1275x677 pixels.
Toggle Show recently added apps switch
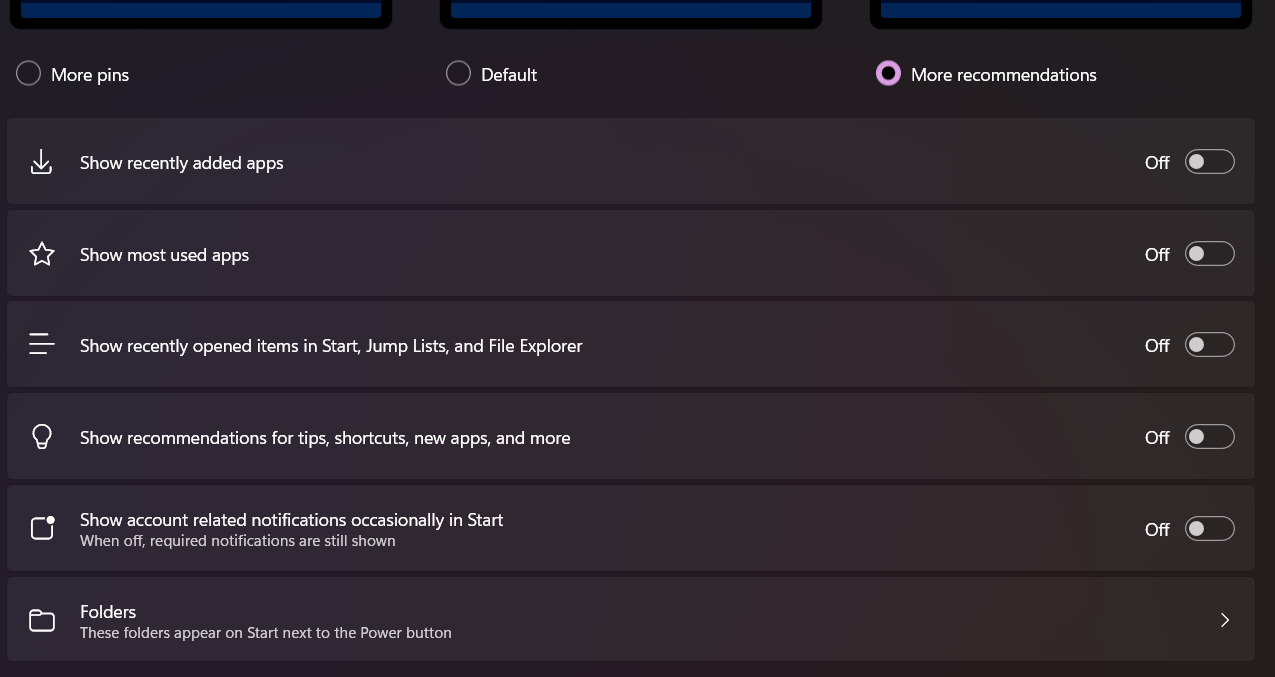[x=1209, y=162]
